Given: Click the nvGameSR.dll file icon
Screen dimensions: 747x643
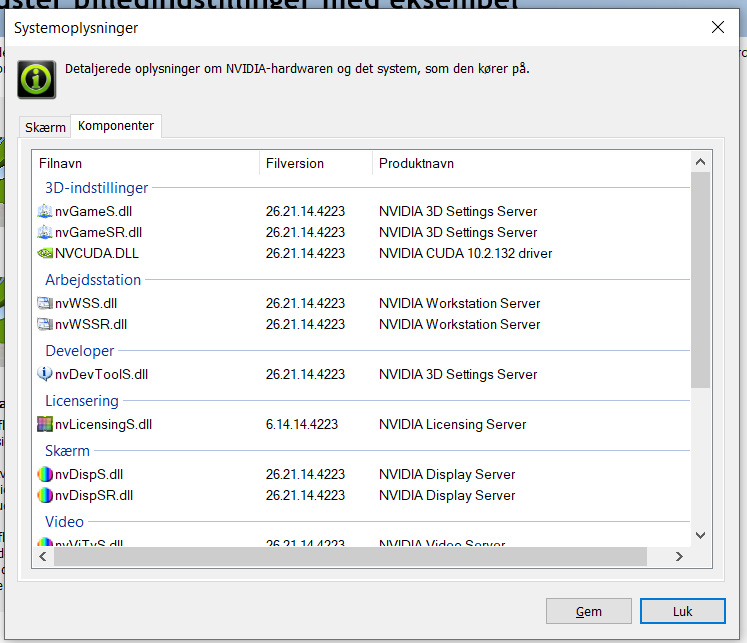Looking at the screenshot, I should [x=45, y=232].
